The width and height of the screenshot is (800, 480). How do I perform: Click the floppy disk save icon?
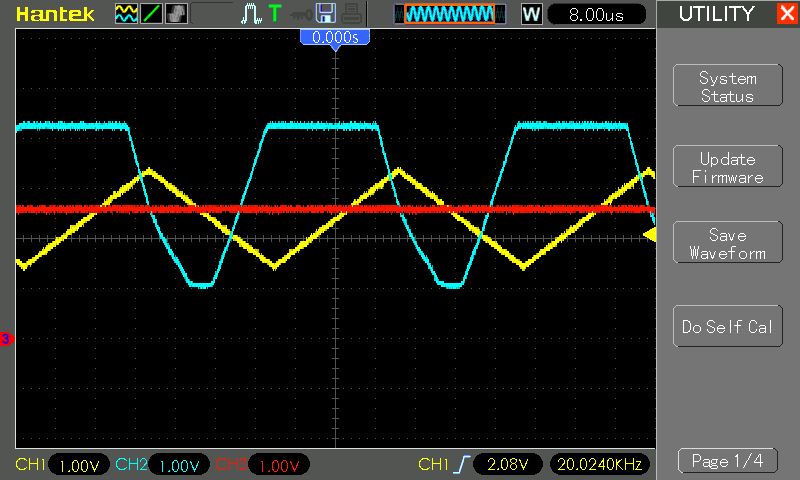(x=326, y=13)
